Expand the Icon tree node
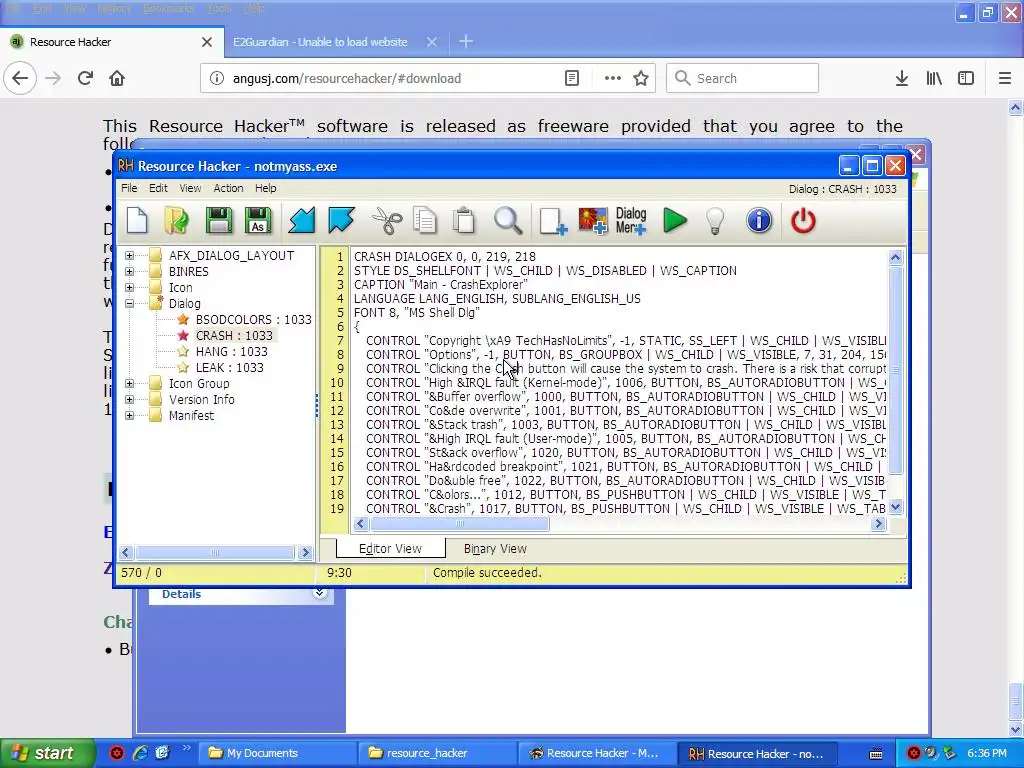Viewport: 1024px width, 768px height. (129, 287)
